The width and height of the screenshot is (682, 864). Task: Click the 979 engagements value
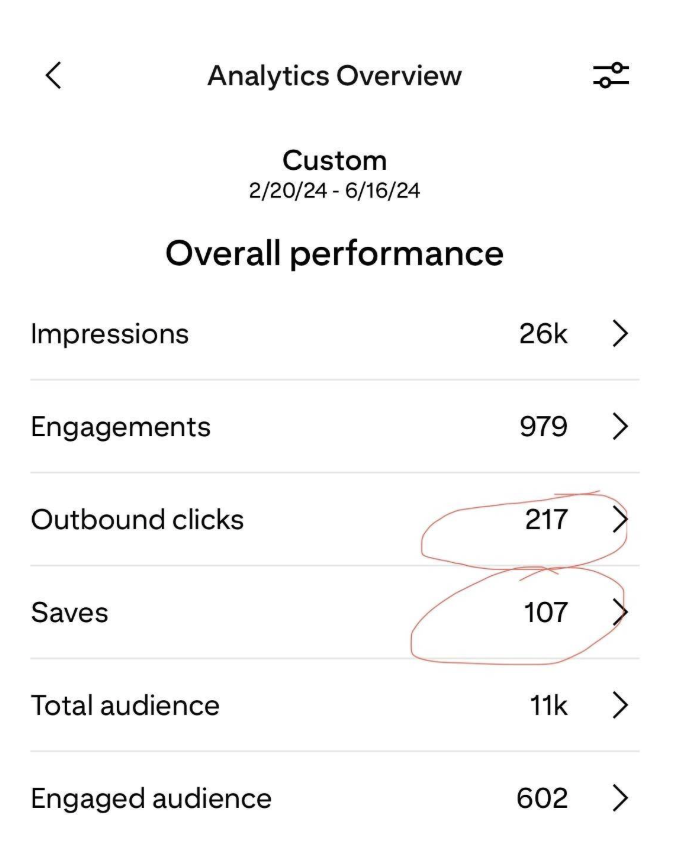pos(543,427)
